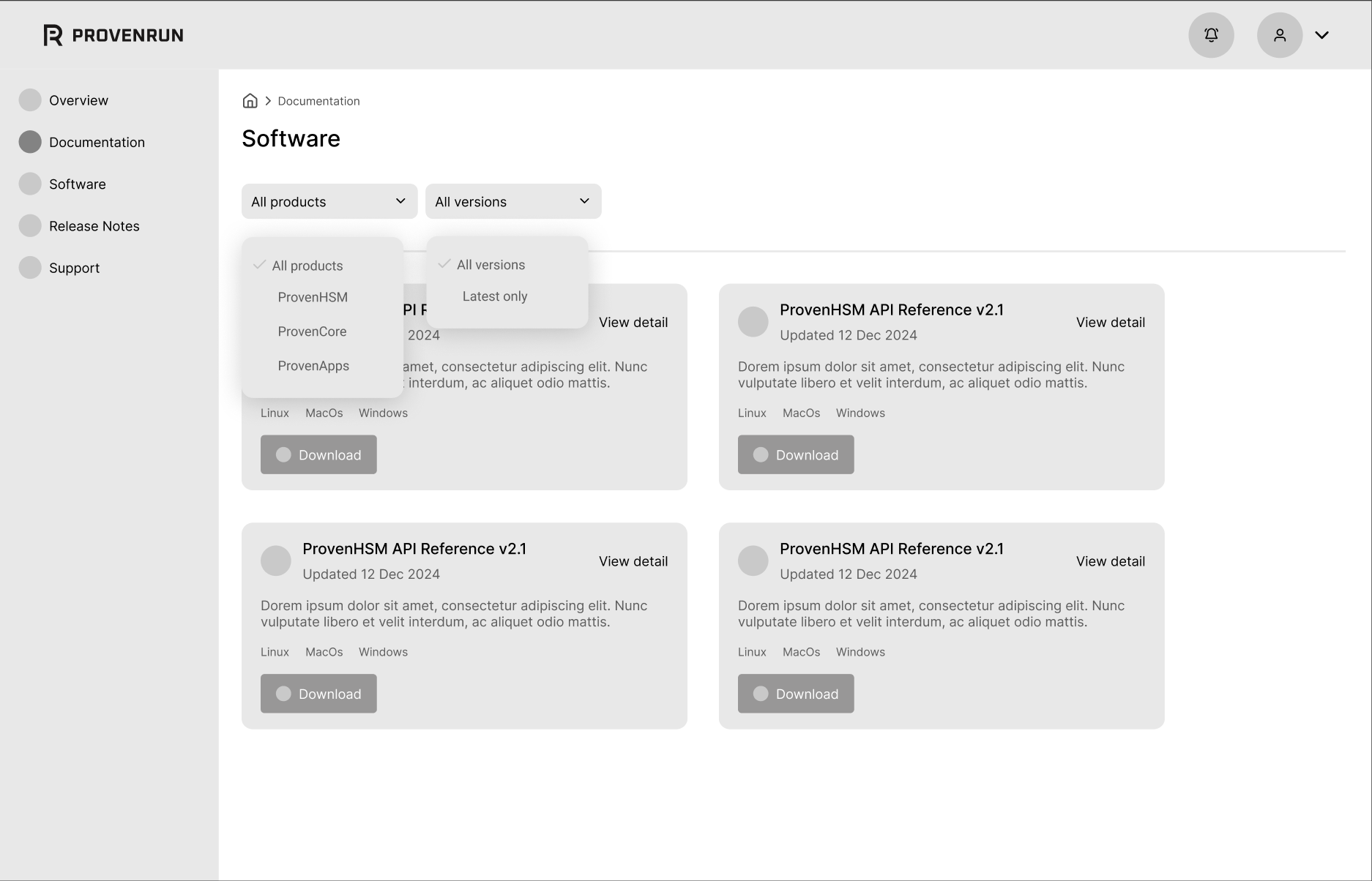Click top-right card title ProvenHSM API Reference
1372x881 pixels.
click(892, 310)
